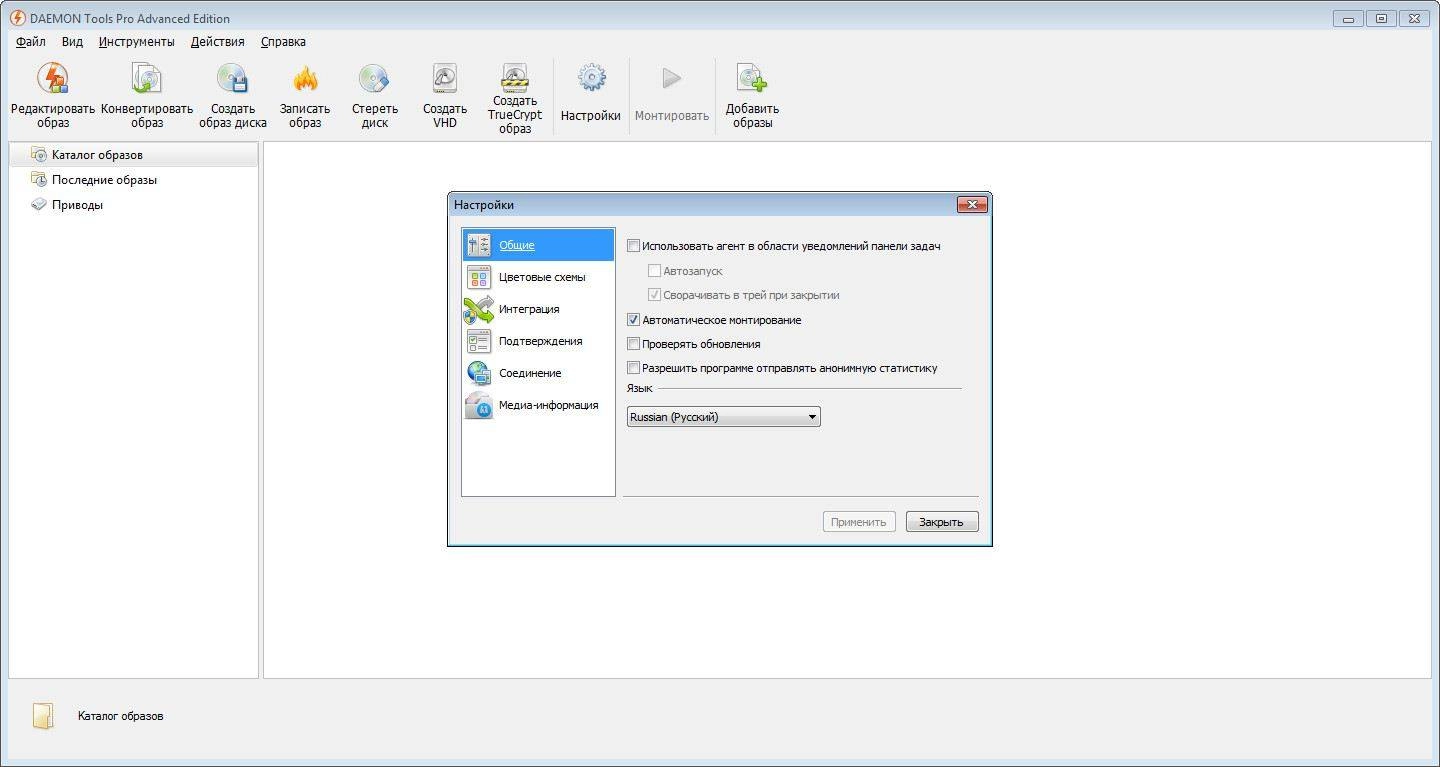
Task: Click the Подтверждения checklist icon
Action: coord(479,341)
